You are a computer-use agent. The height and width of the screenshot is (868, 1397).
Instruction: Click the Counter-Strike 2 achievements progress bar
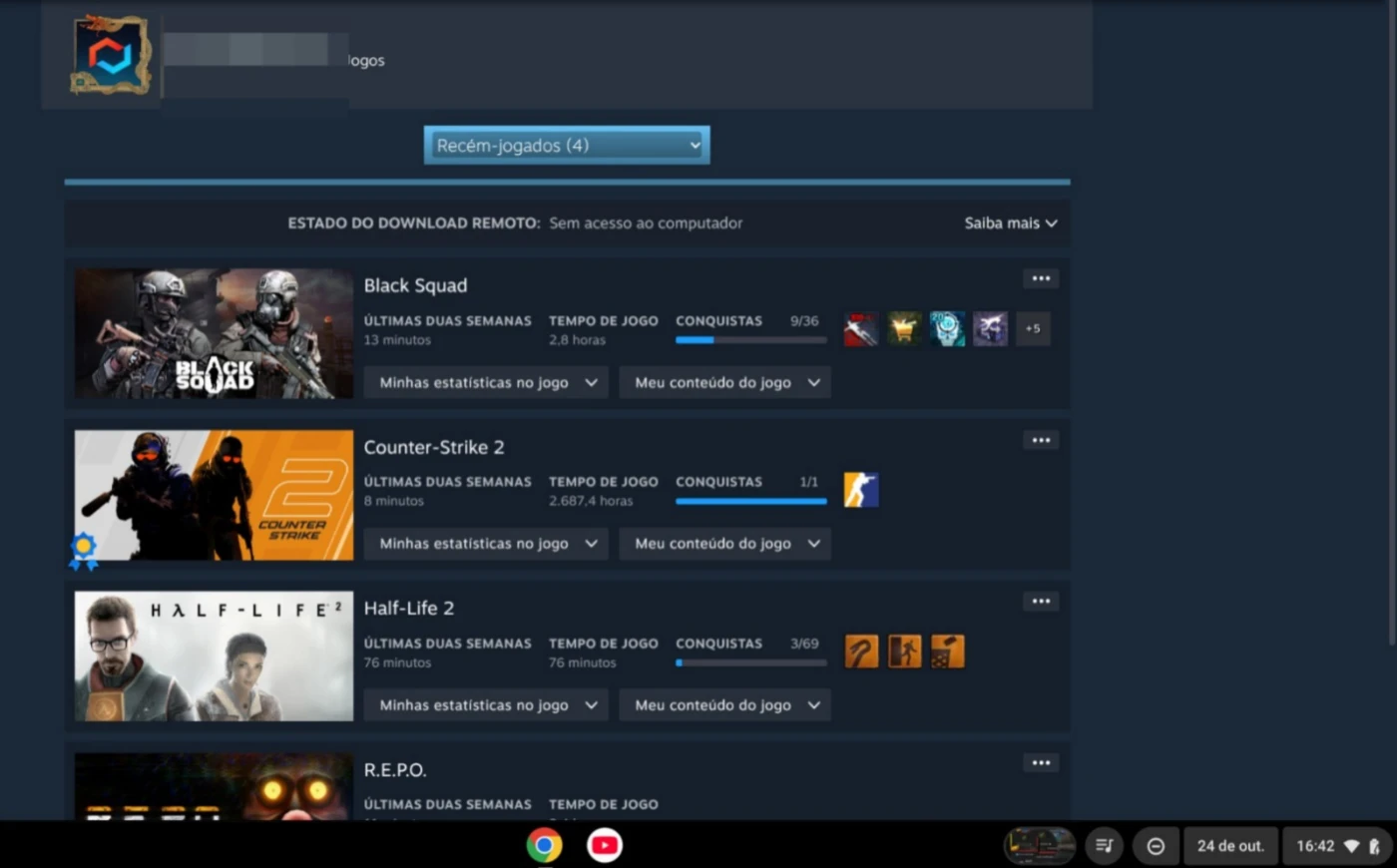750,501
